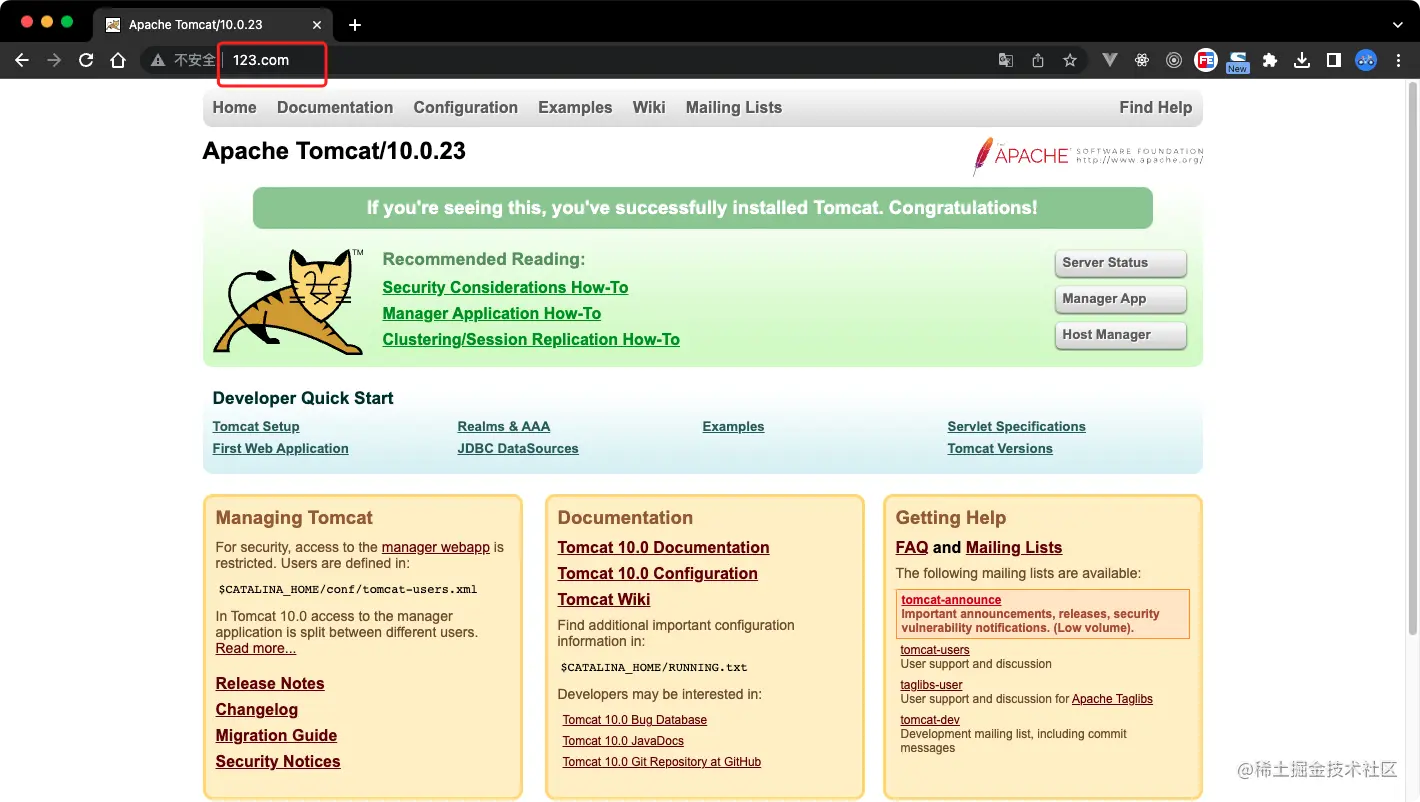The image size is (1420, 802).
Task: Toggle the browser side panel
Action: coord(1334,60)
